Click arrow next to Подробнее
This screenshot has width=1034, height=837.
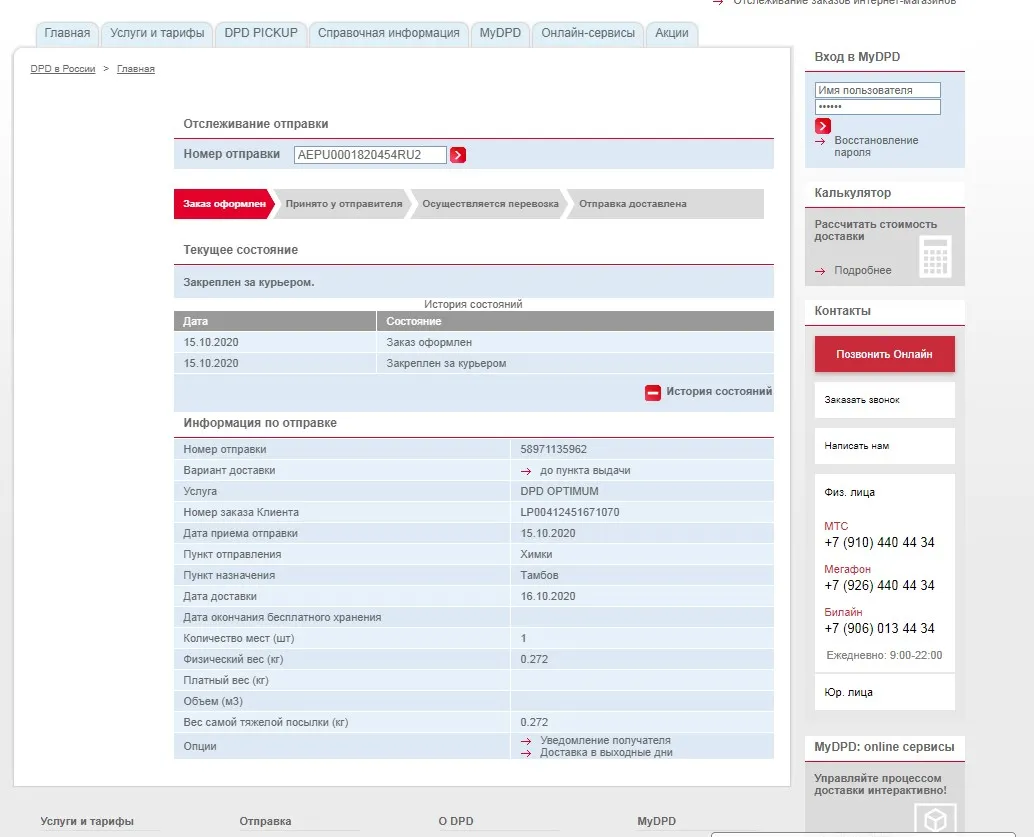[x=820, y=271]
